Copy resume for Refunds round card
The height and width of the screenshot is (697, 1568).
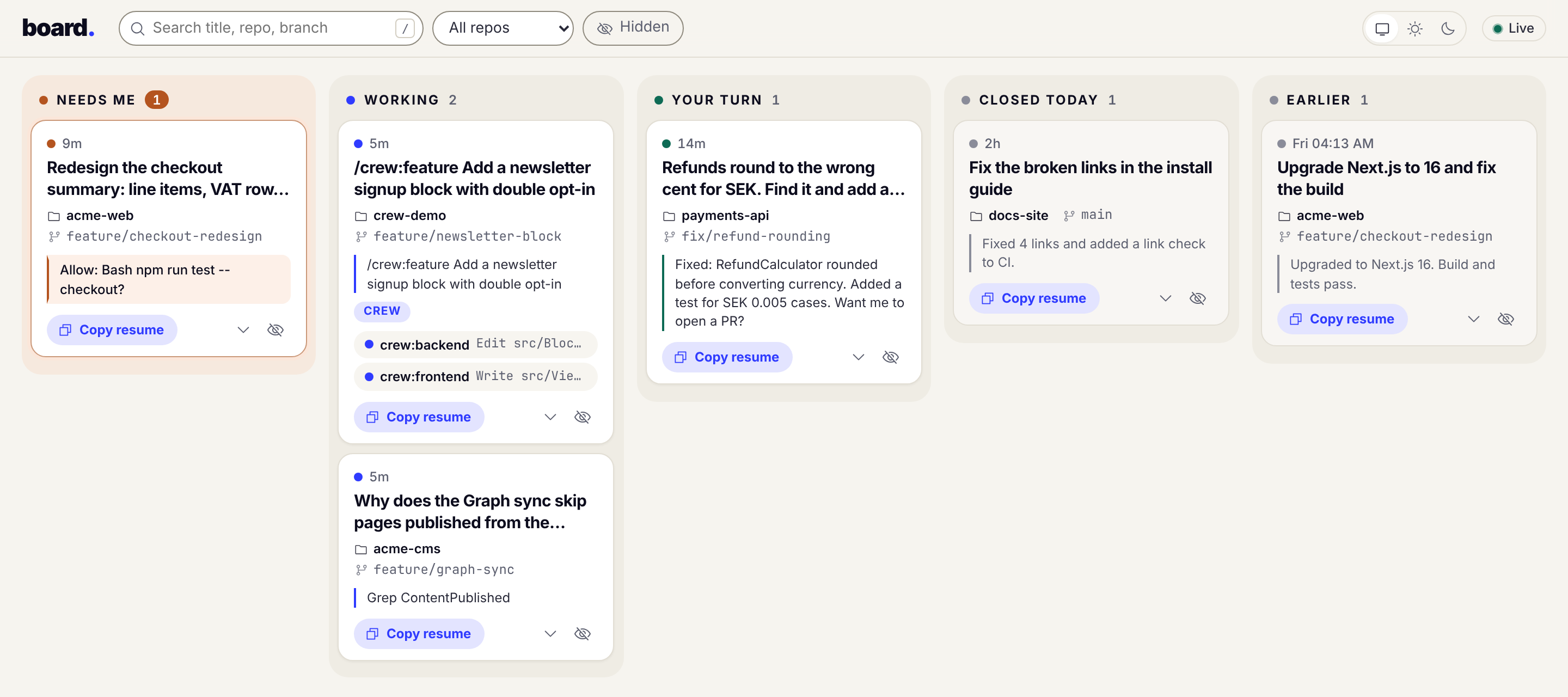pos(727,357)
